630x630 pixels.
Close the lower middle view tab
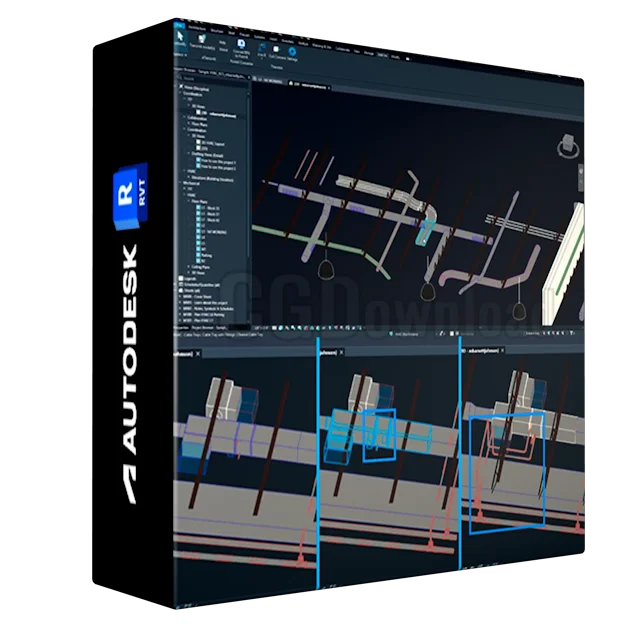pos(342,352)
